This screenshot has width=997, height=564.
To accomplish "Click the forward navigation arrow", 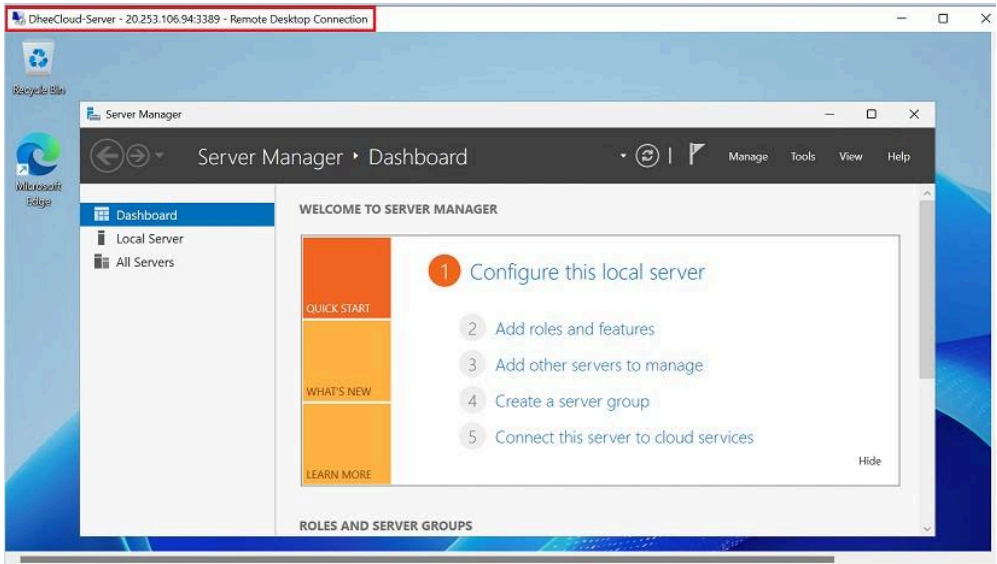I will (x=138, y=157).
